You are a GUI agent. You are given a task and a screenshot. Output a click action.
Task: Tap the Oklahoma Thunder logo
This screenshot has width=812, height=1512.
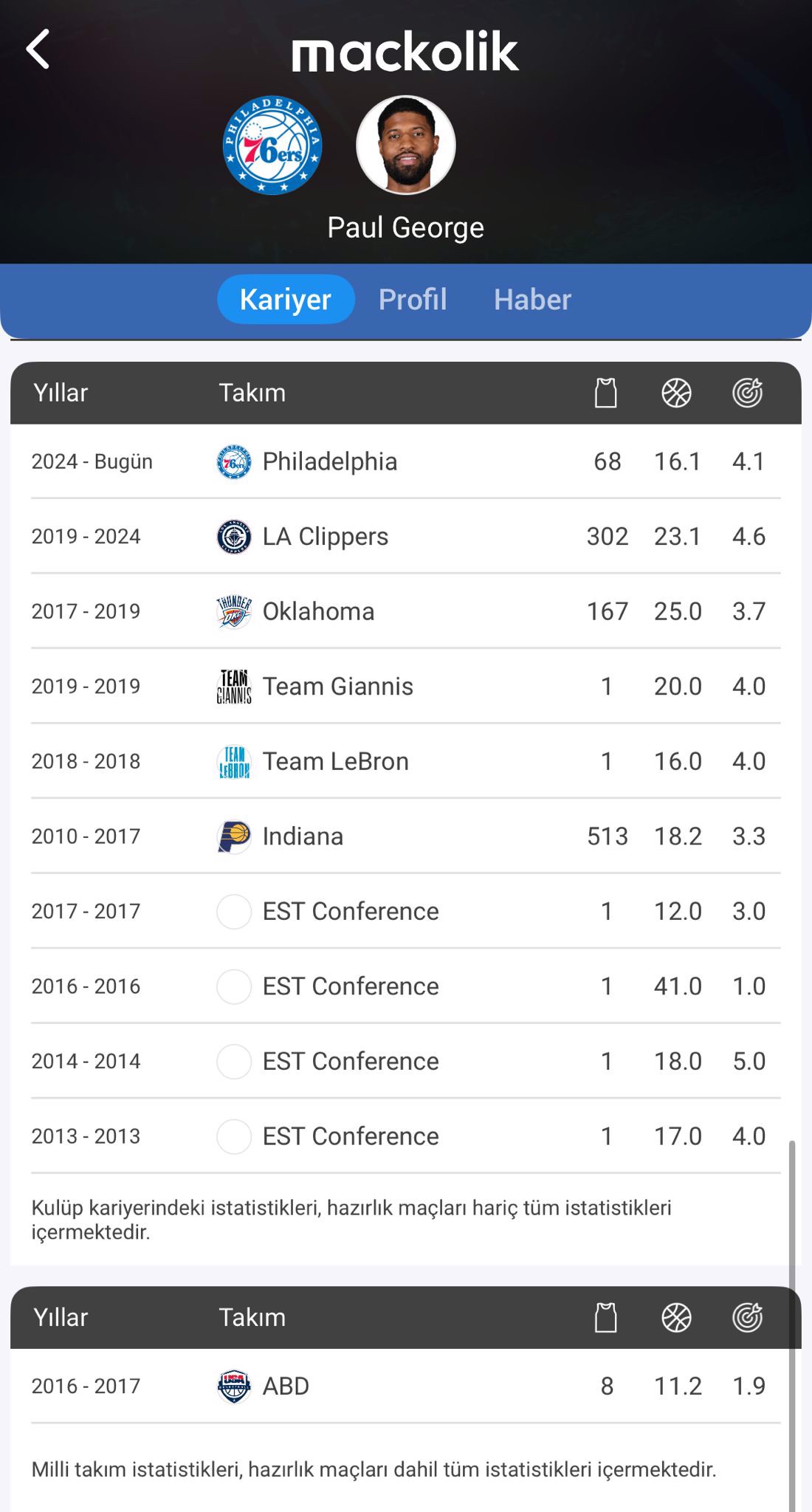[x=234, y=612]
